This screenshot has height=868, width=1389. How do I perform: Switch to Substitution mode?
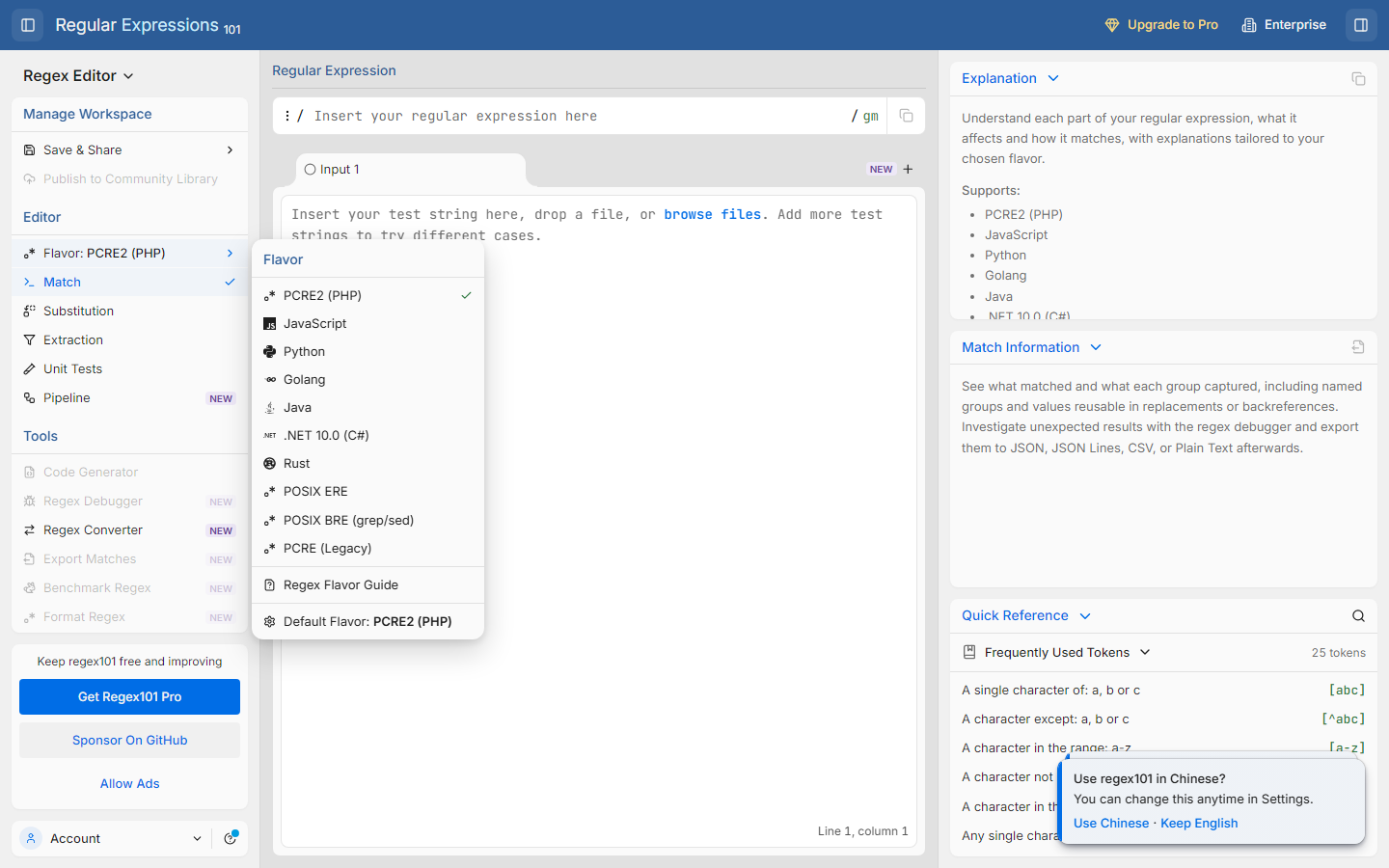[x=129, y=312]
